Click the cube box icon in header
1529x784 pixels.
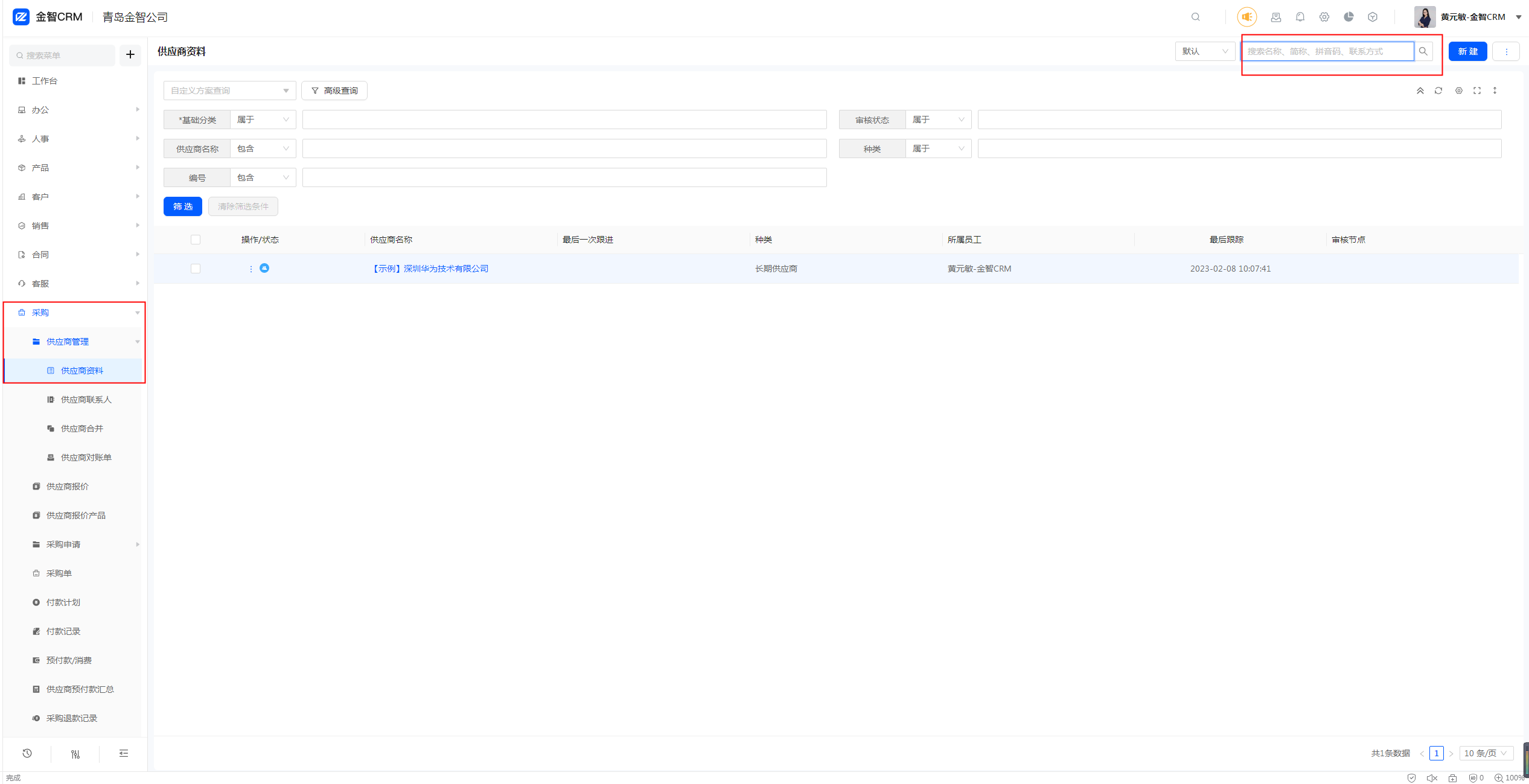tap(1373, 17)
